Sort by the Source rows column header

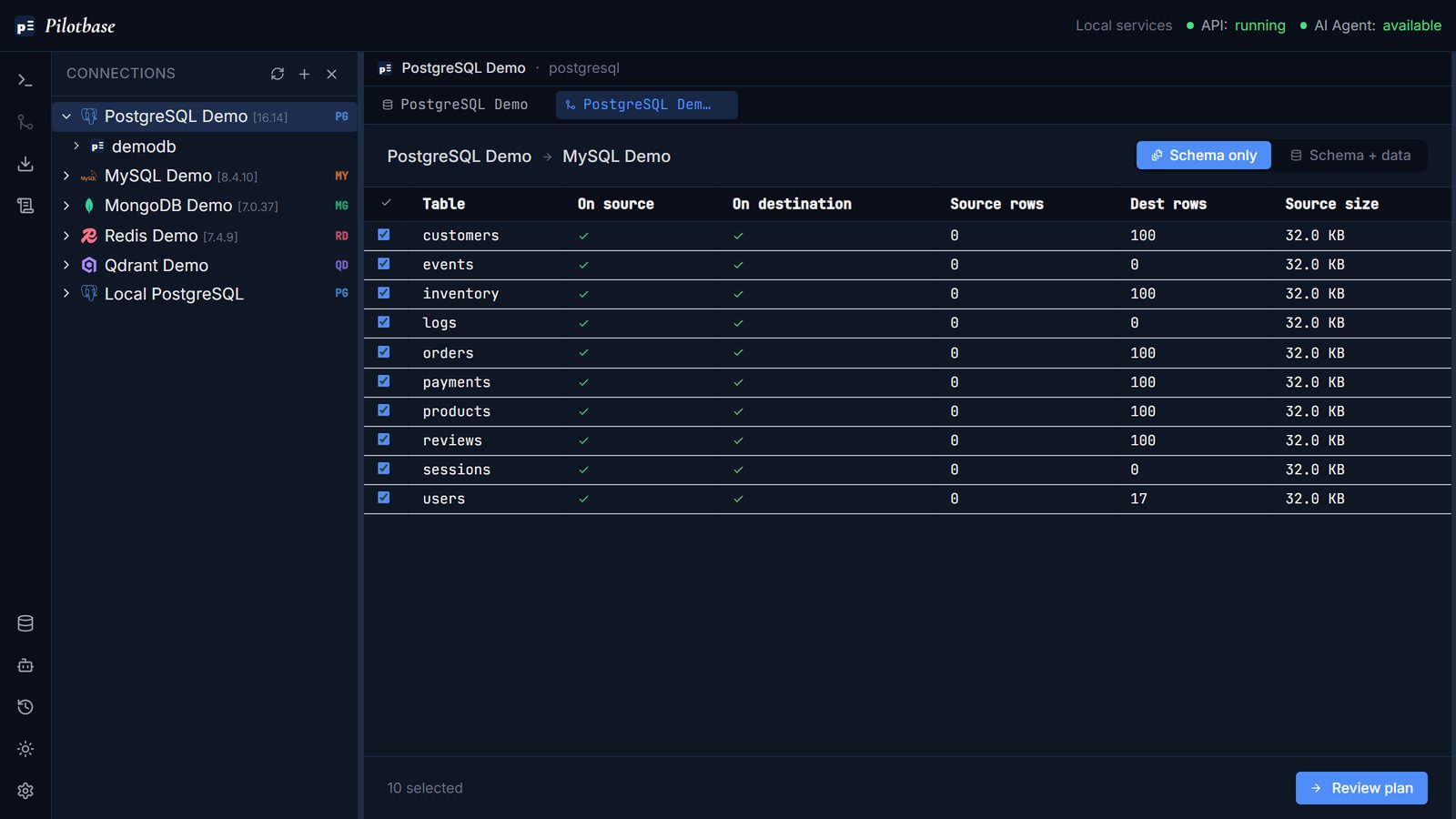point(996,204)
